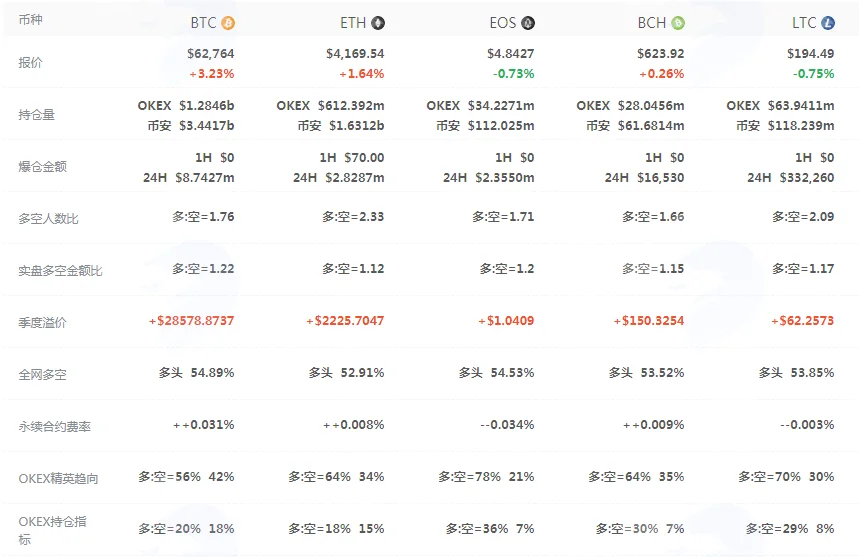Select EOS price change -0.73%
The image size is (859, 557).
[x=513, y=74]
